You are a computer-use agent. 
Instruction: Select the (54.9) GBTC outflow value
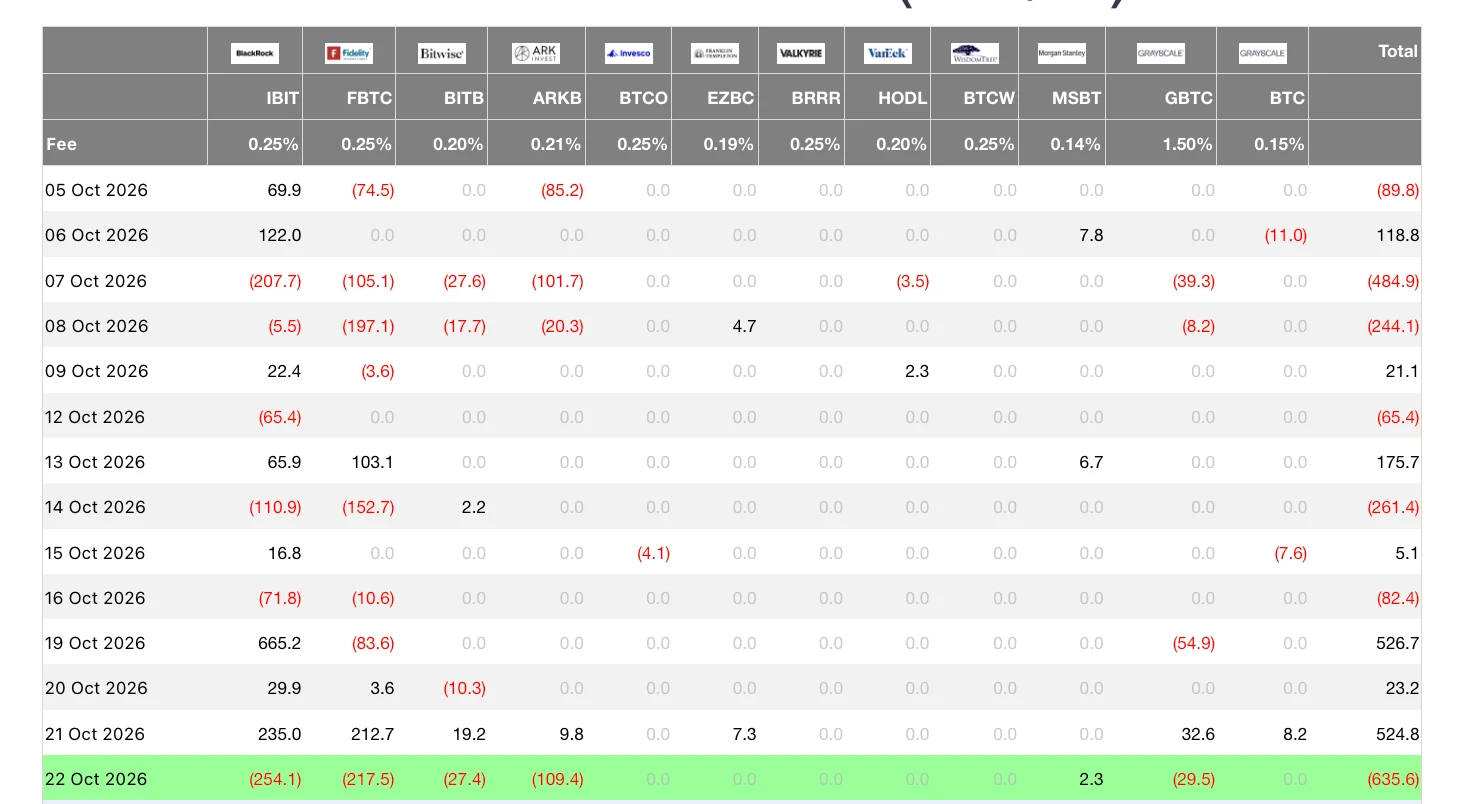pos(1194,643)
